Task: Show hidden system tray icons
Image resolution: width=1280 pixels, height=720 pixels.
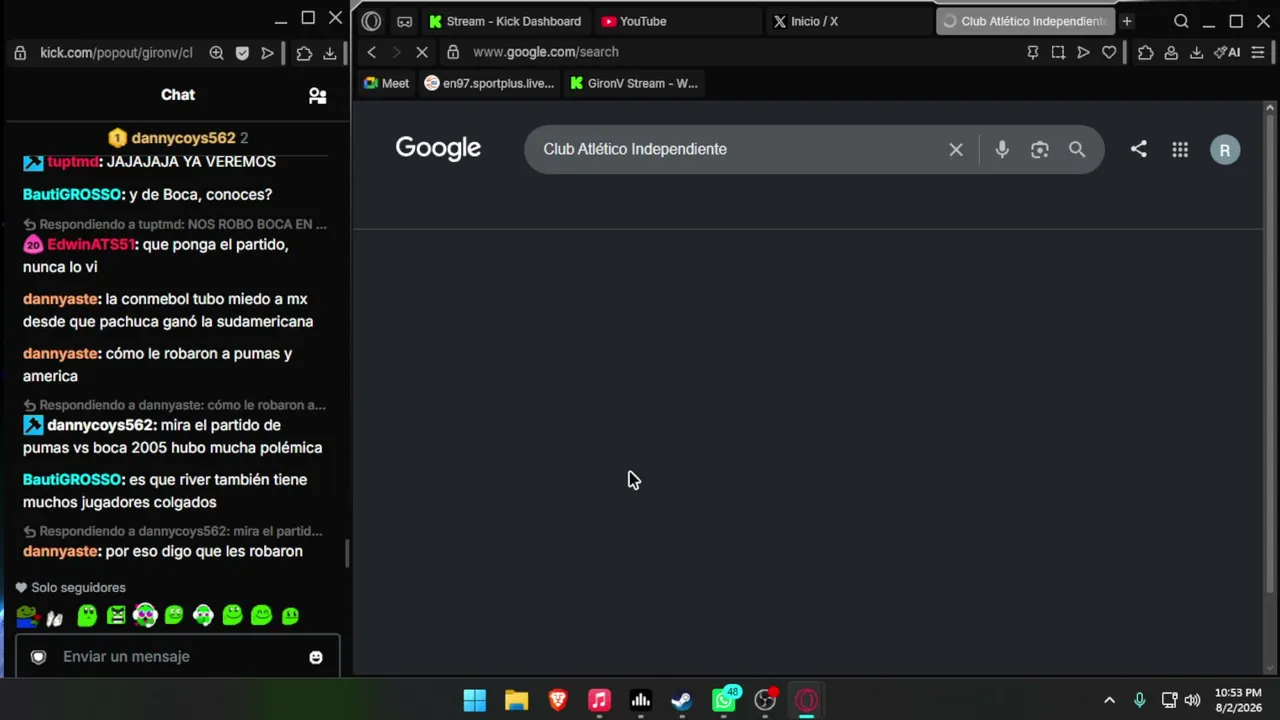Action: pos(1109,700)
